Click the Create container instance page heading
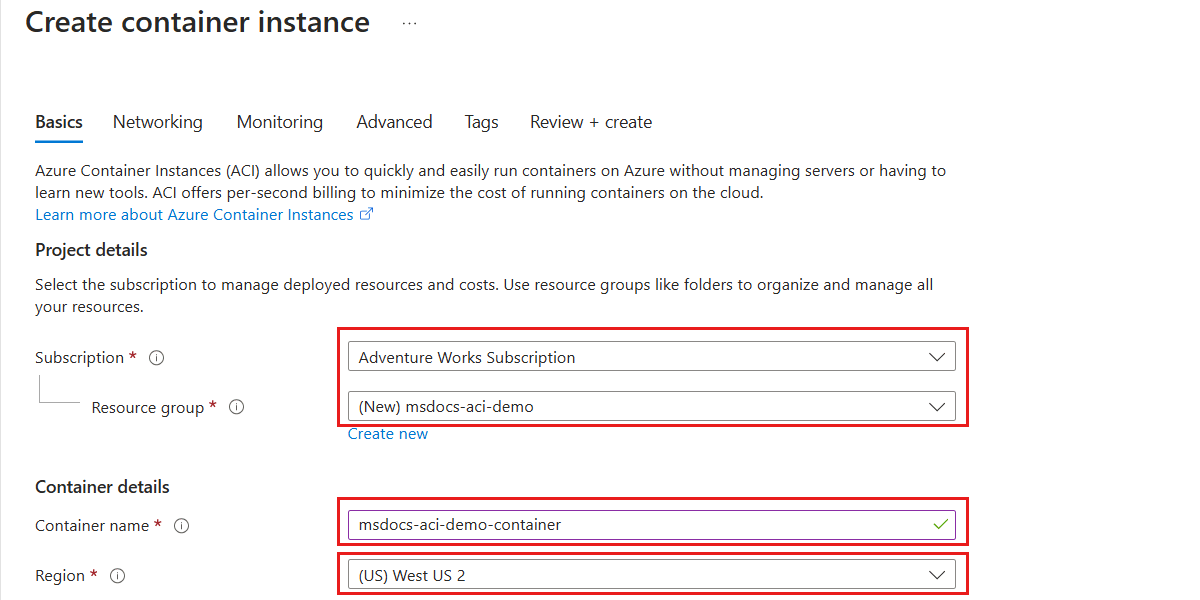Viewport: 1200px width, 600px height. click(198, 22)
